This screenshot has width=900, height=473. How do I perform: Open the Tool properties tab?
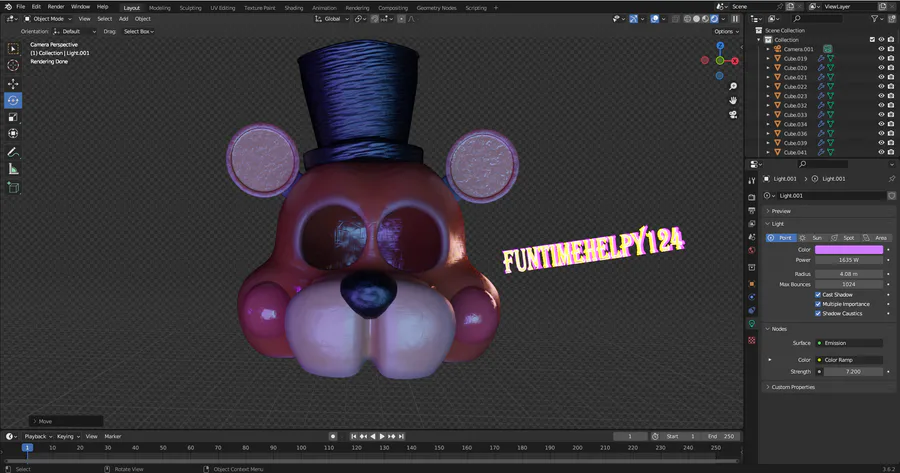(752, 181)
